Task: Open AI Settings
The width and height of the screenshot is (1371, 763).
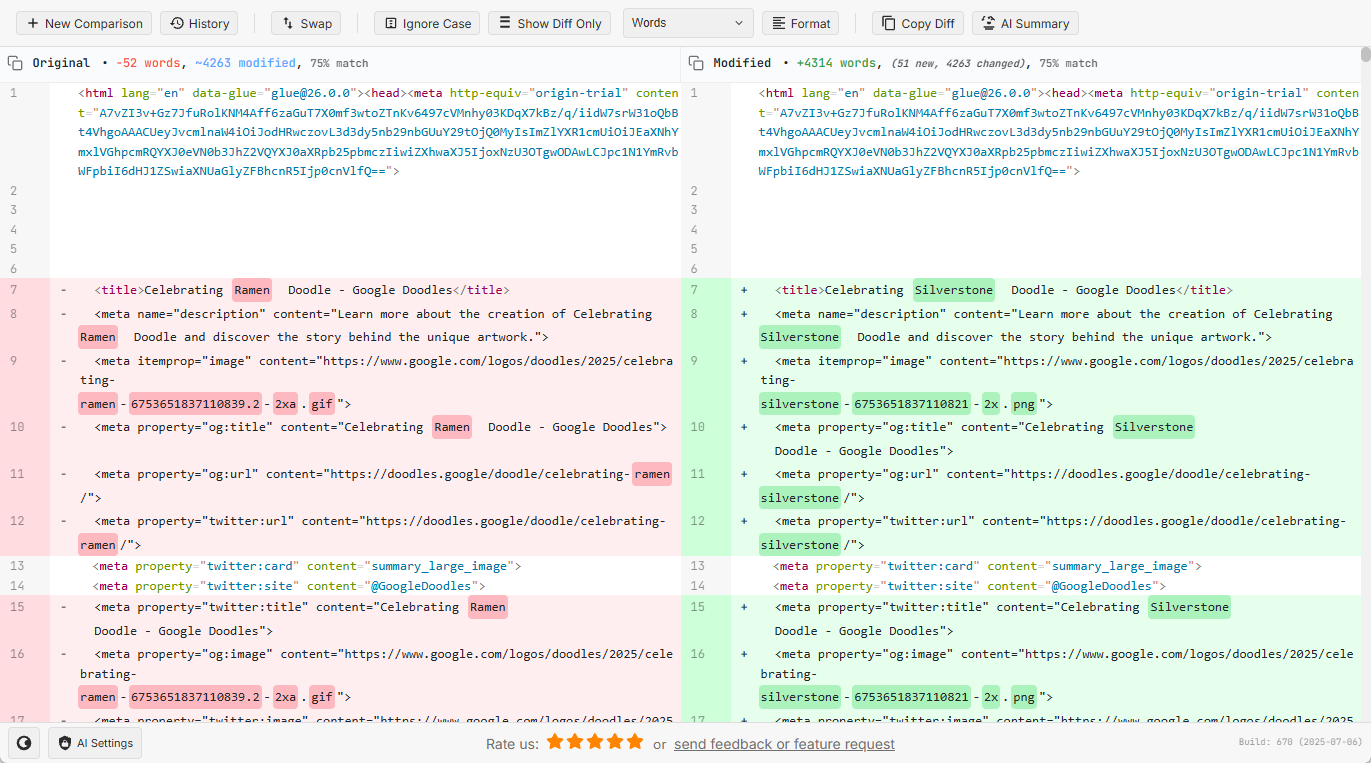Action: pos(95,743)
